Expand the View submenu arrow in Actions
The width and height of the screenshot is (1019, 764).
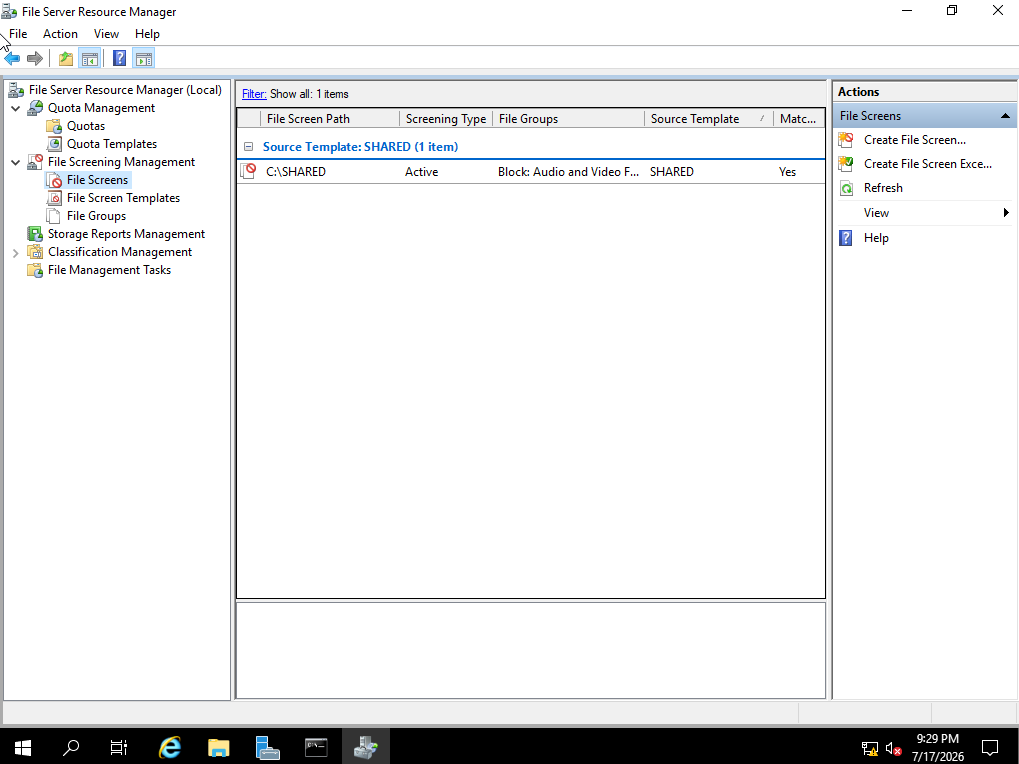(1006, 212)
